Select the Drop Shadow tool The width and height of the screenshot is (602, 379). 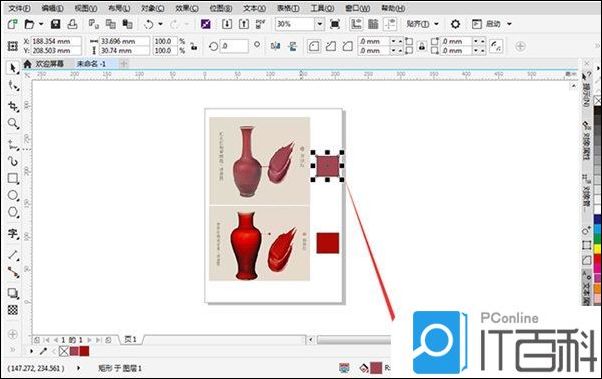13,293
